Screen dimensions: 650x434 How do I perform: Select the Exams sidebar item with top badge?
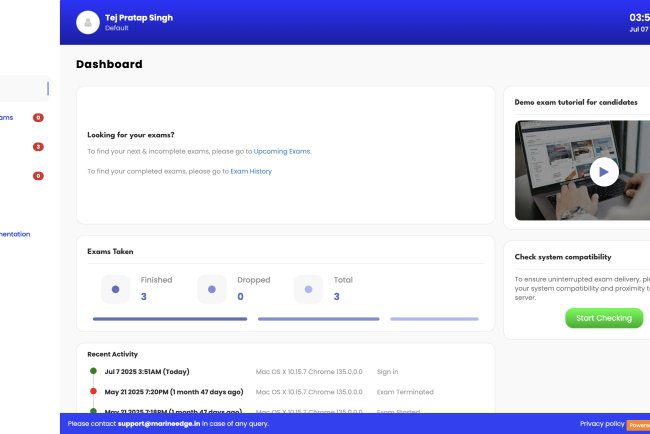pos(8,117)
